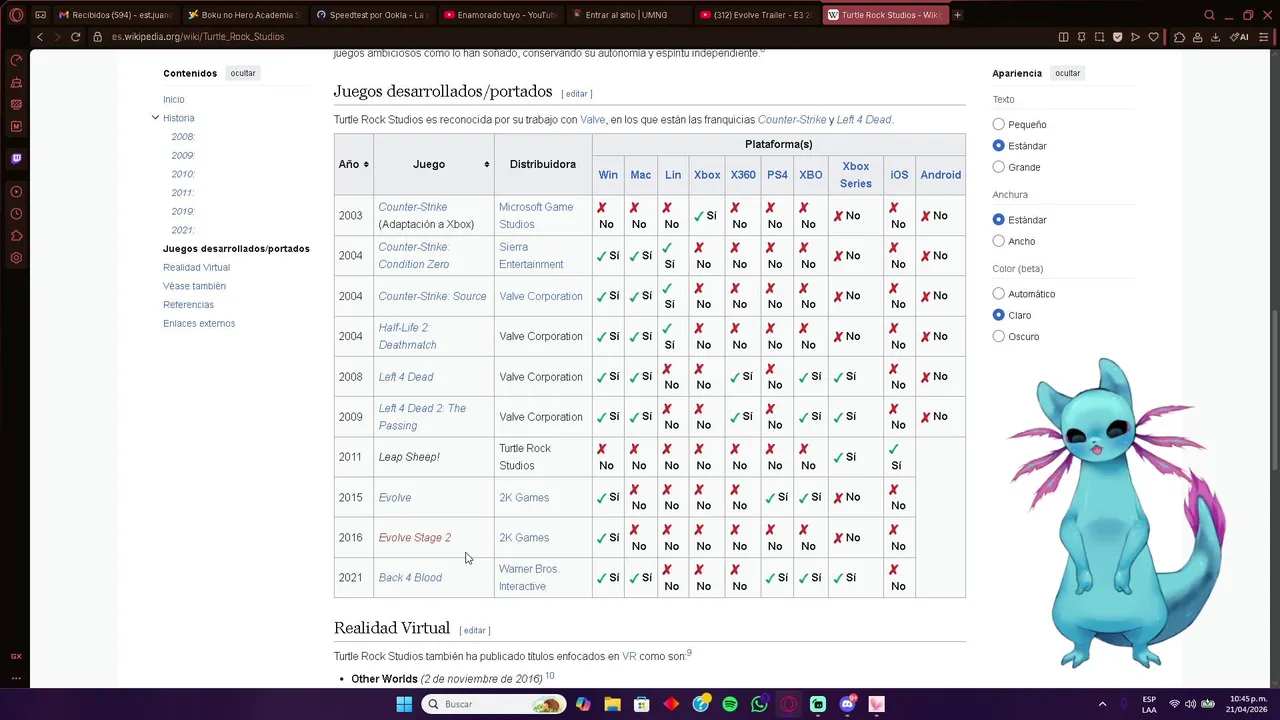
Task: Open the Back 4 Blood link in table
Action: click(410, 578)
